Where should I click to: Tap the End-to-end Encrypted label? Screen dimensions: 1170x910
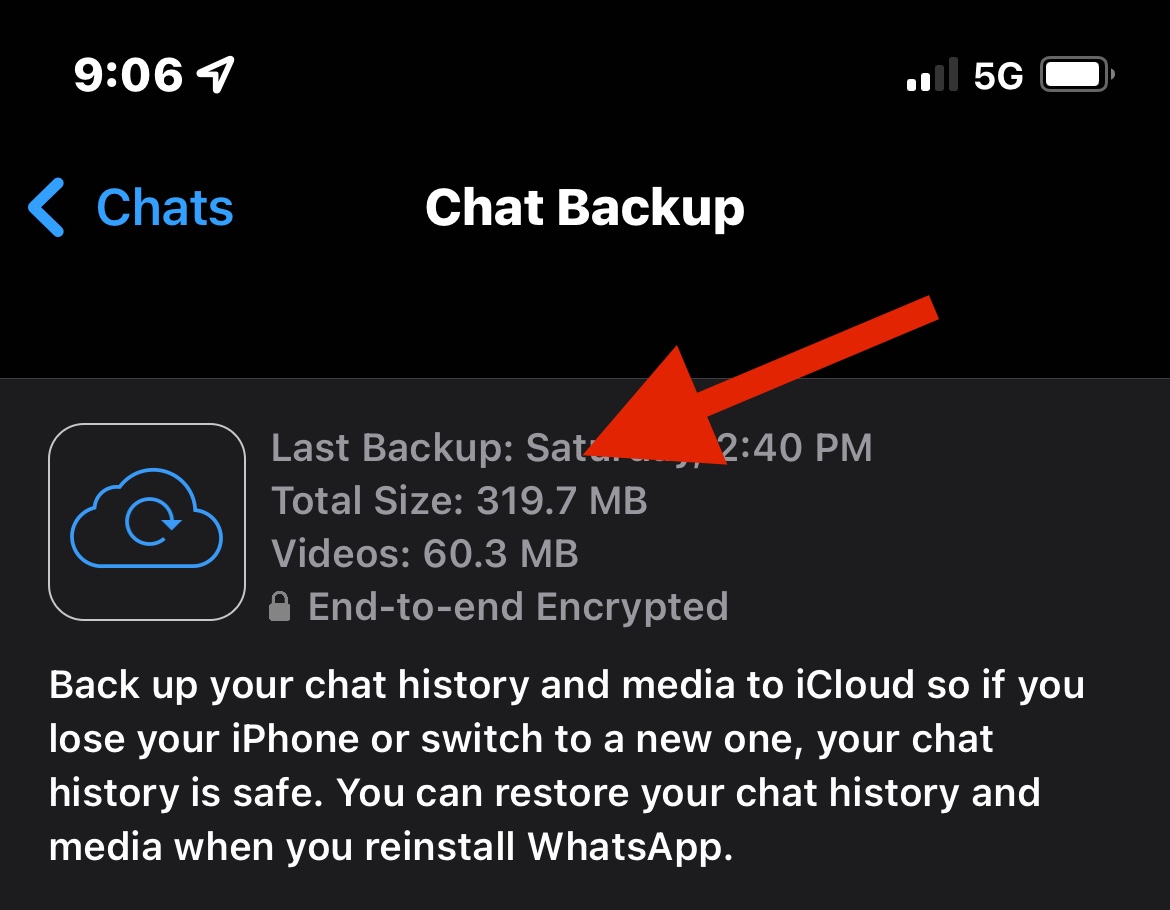pyautogui.click(x=518, y=606)
